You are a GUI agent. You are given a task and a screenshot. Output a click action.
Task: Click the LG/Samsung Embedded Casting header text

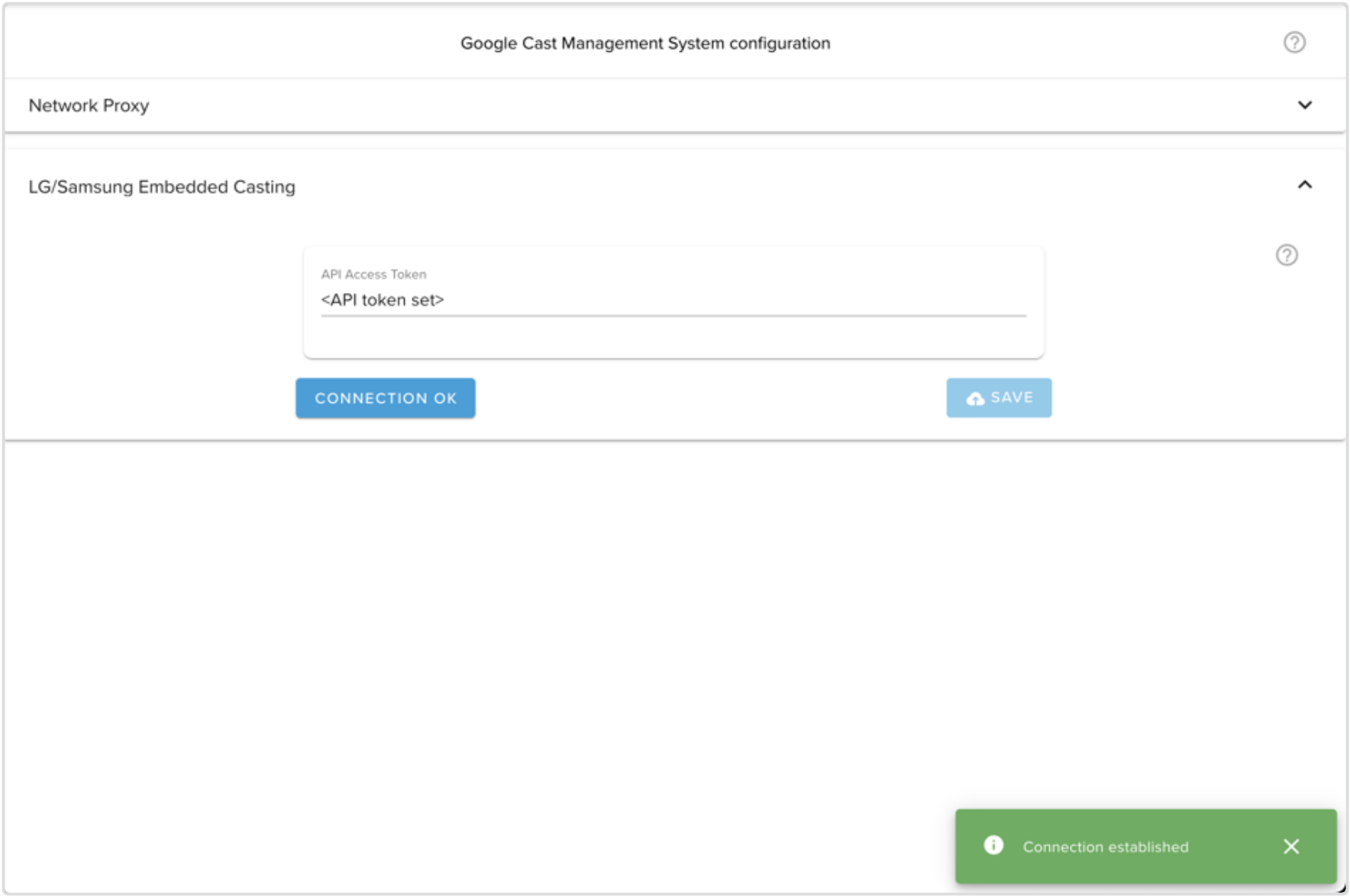point(162,187)
